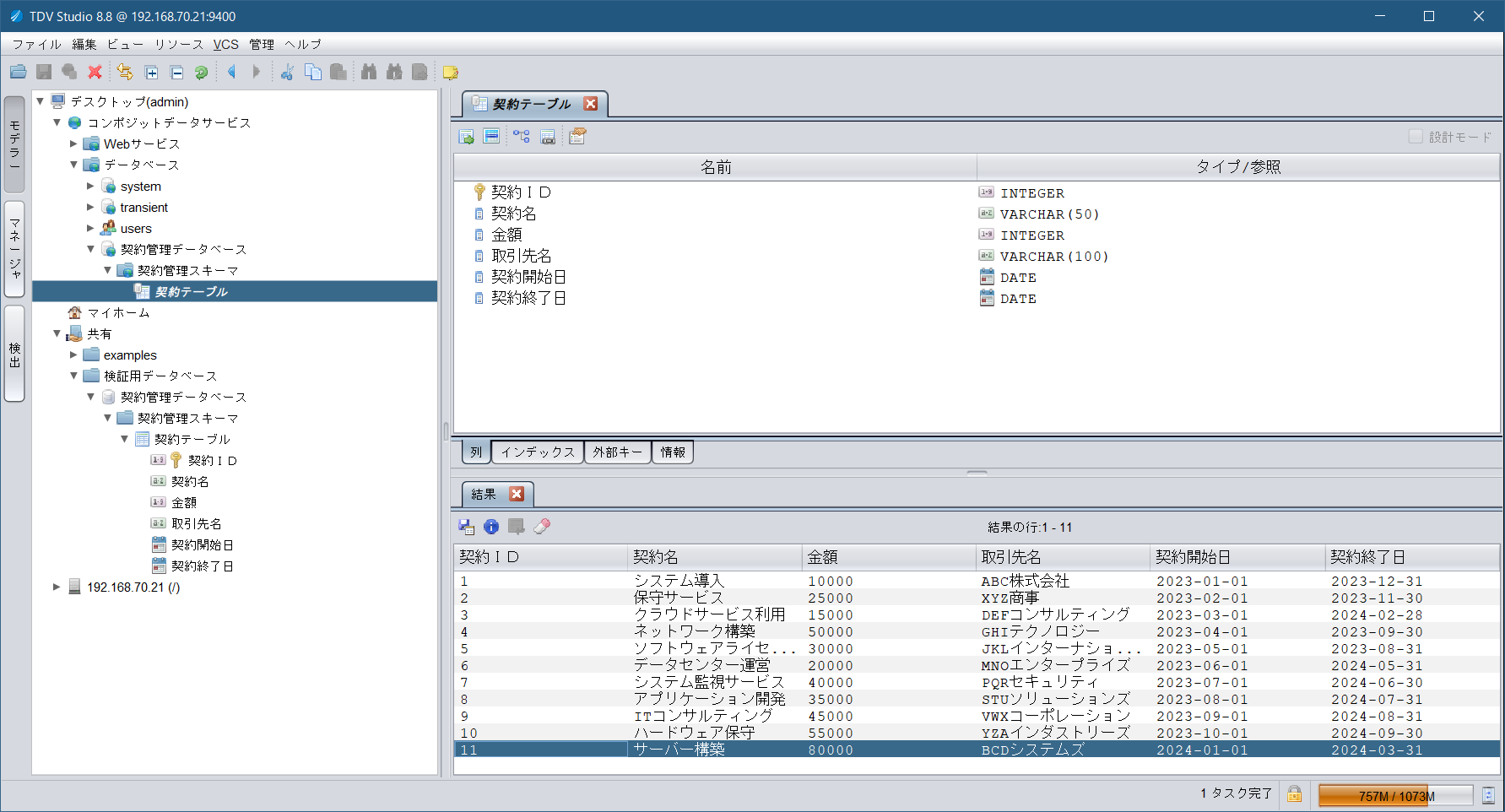Image resolution: width=1505 pixels, height=812 pixels.
Task: Click the expand all (plus) toolbar icon
Action: 151,73
